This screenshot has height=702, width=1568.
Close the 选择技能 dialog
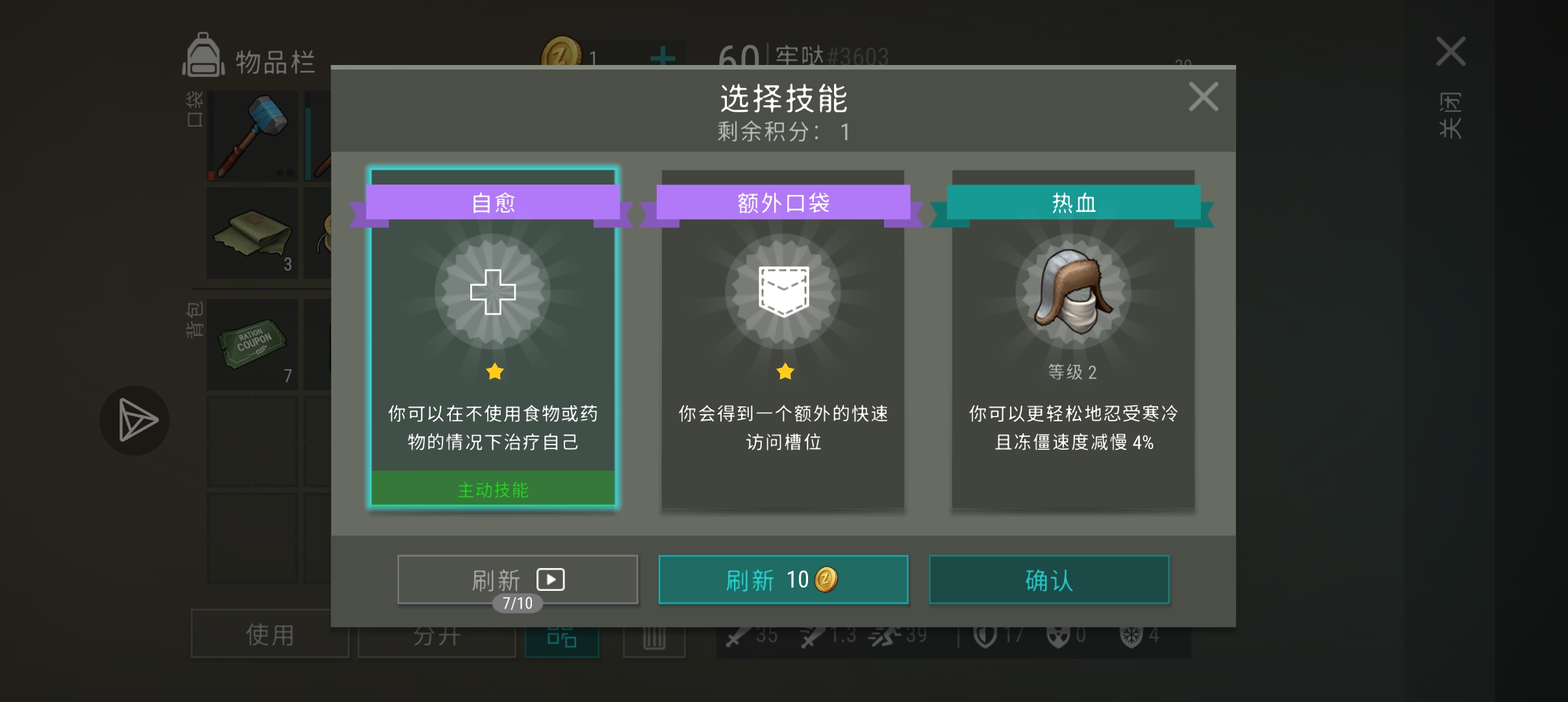point(1203,97)
